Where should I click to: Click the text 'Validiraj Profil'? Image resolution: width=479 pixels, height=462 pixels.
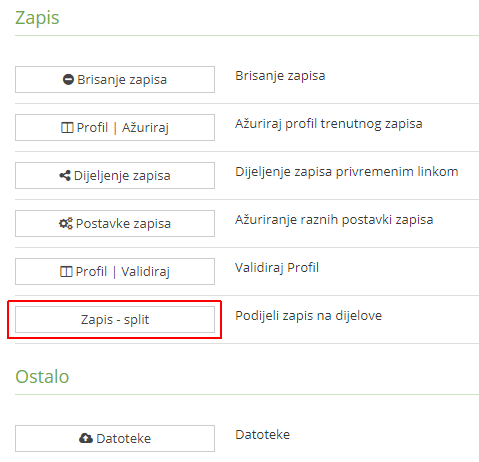(277, 268)
